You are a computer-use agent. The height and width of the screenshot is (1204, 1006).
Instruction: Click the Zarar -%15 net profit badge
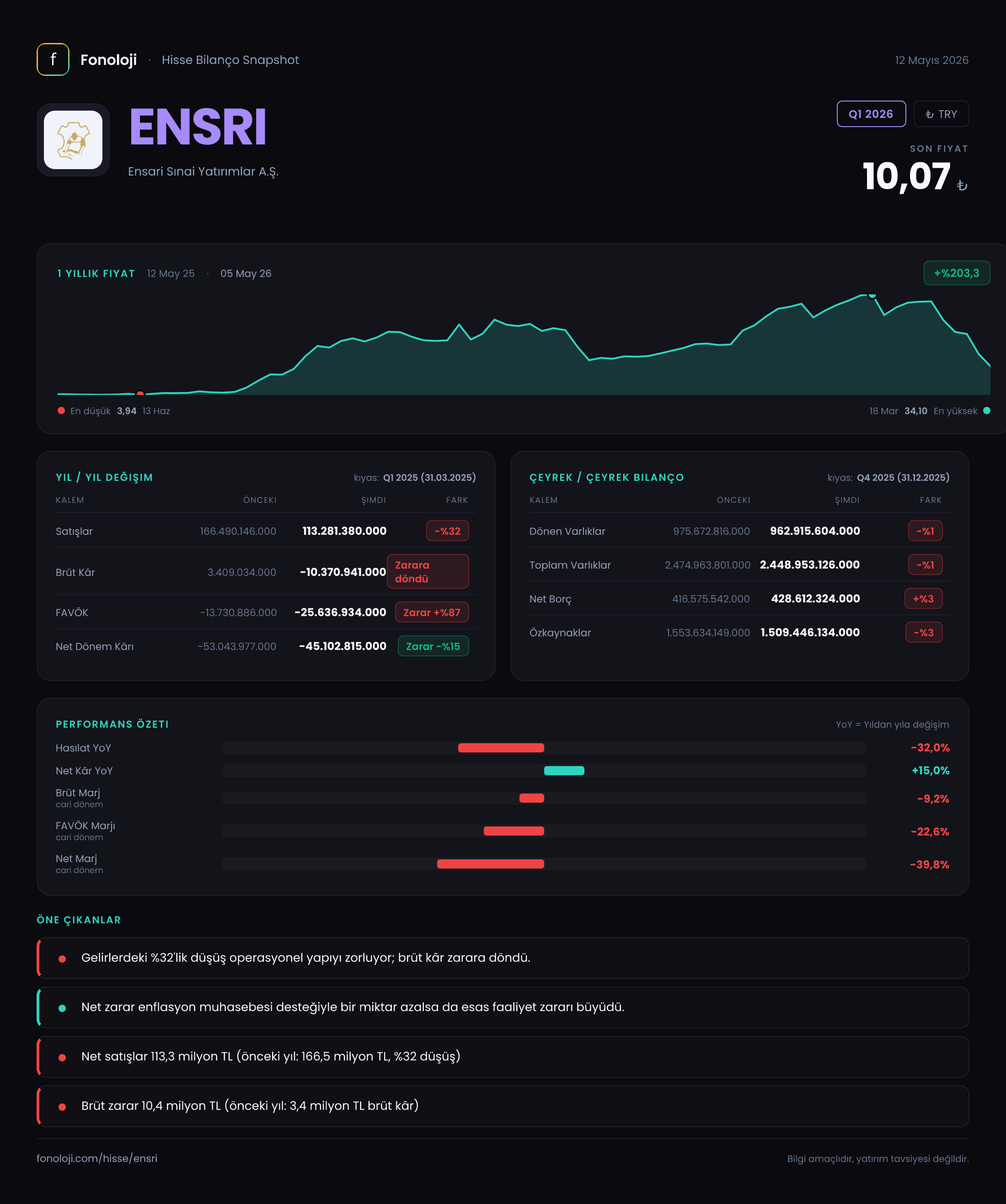coord(433,646)
